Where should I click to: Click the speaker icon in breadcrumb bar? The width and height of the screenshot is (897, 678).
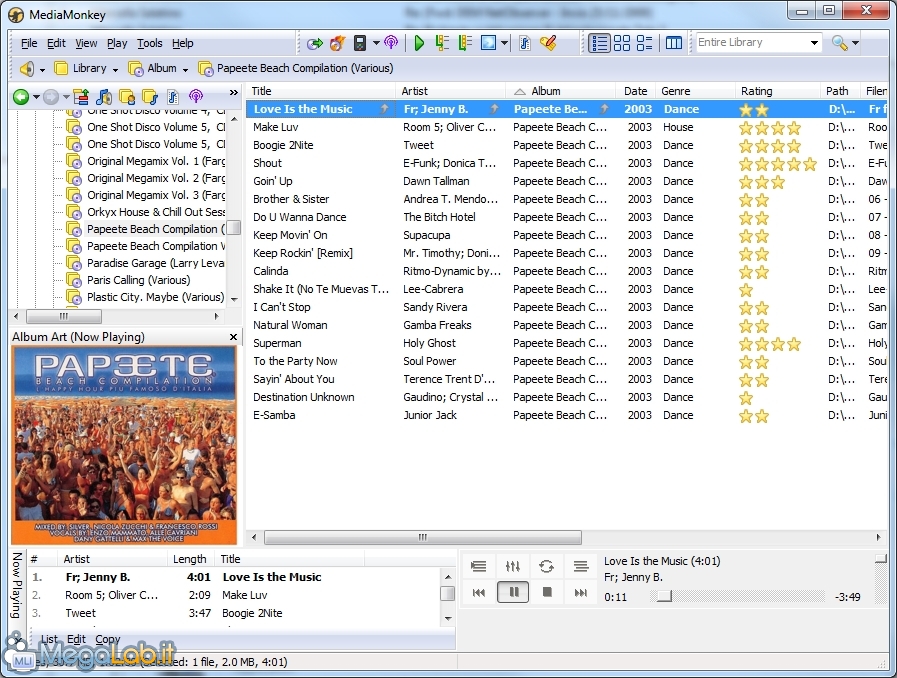click(x=27, y=69)
